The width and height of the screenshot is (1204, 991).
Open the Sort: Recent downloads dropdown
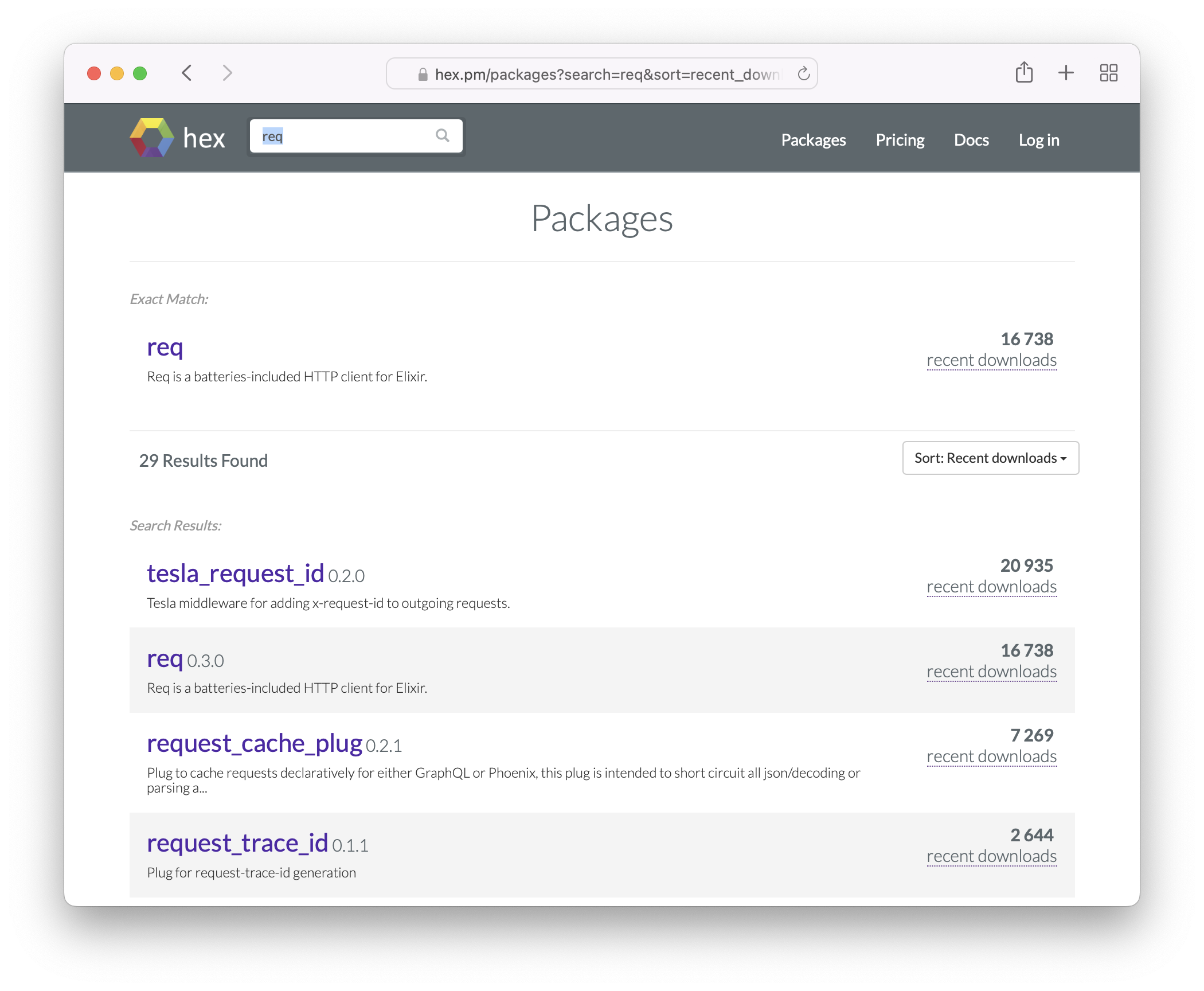pyautogui.click(x=990, y=458)
